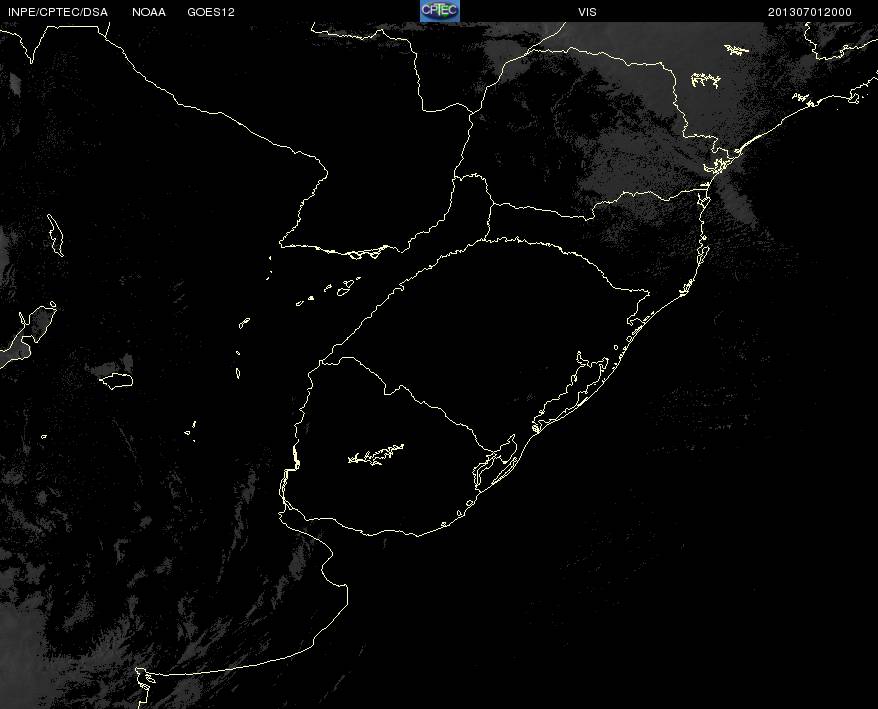
Task: Click the thick bright segment of Uruguay River border
Action: point(296,459)
